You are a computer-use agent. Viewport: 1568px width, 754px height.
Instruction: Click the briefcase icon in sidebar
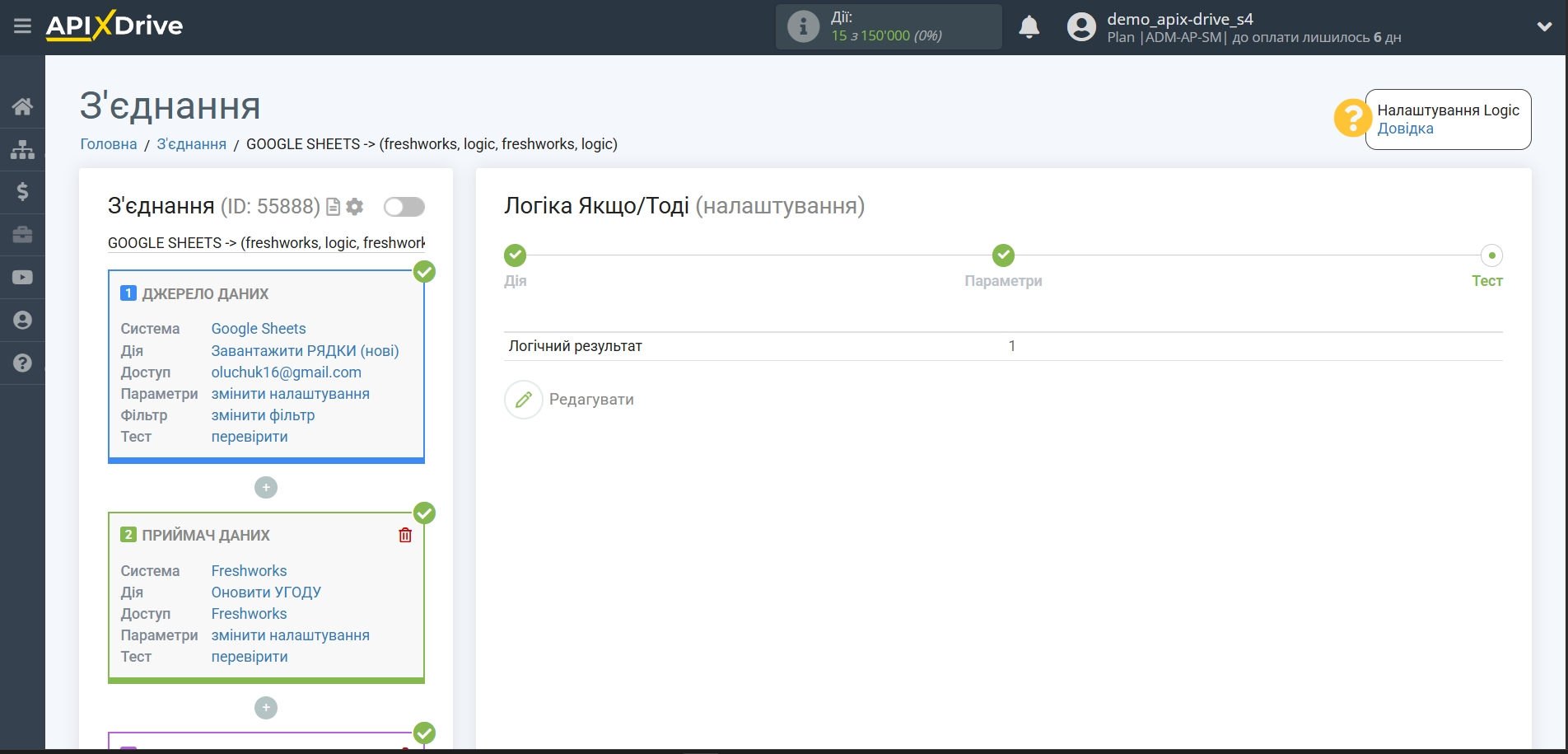22,235
